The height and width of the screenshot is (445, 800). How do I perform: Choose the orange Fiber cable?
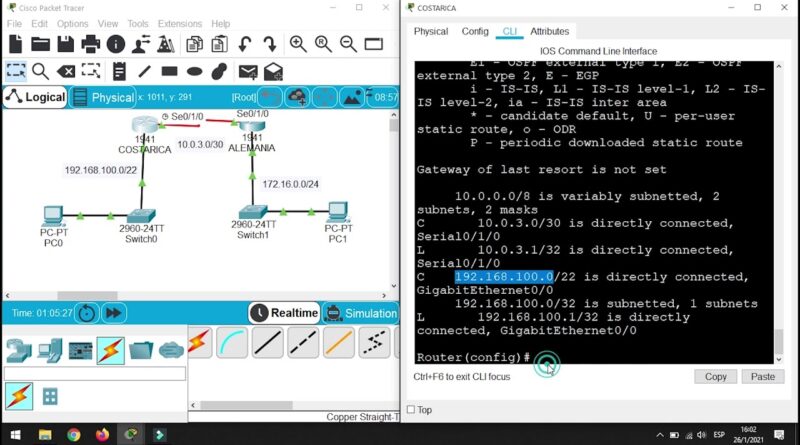pos(339,343)
